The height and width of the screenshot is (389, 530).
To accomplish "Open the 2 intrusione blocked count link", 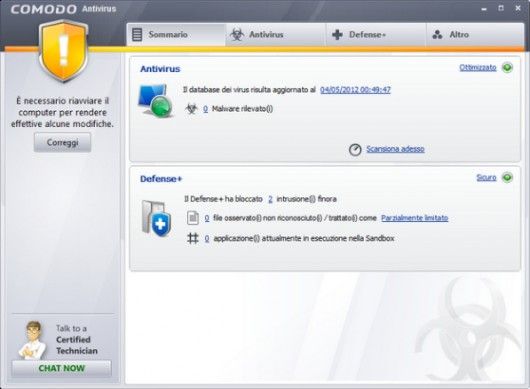I will pyautogui.click(x=270, y=199).
